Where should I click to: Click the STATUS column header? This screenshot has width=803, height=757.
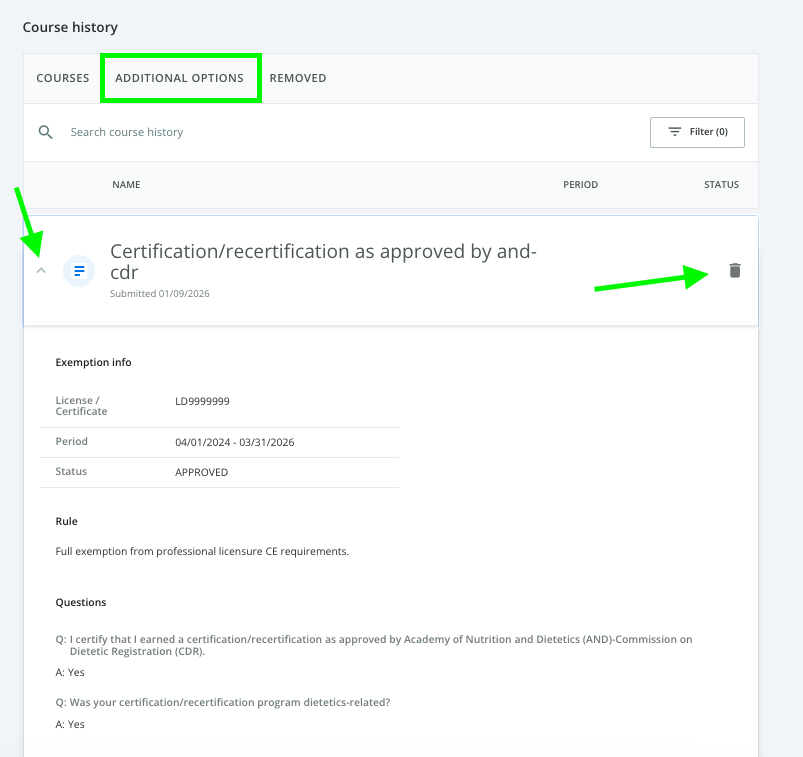[x=721, y=185]
